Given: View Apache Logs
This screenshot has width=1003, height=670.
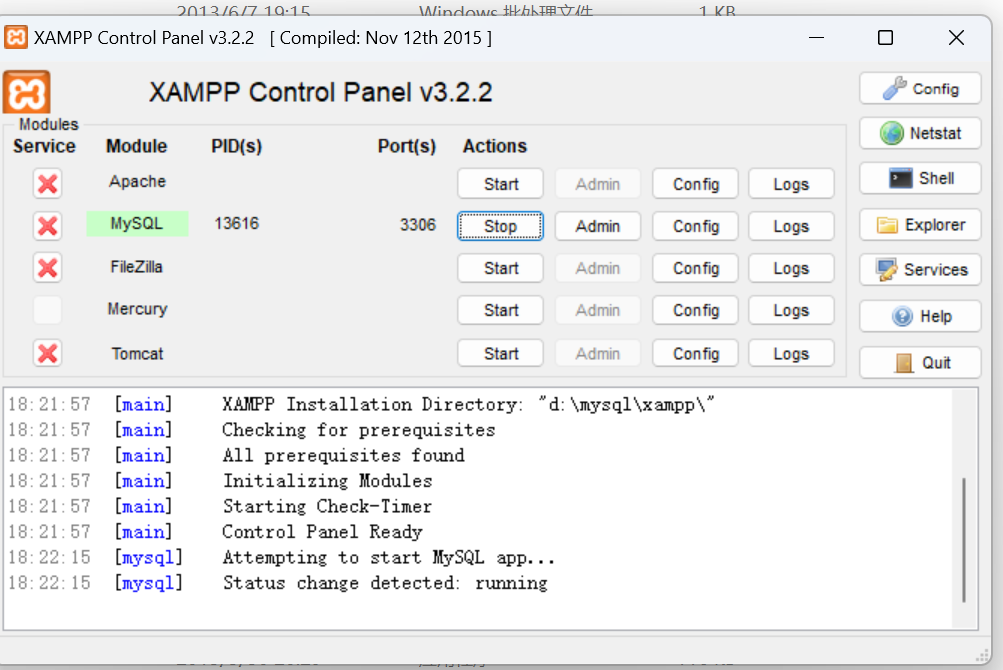Looking at the screenshot, I should [x=791, y=184].
